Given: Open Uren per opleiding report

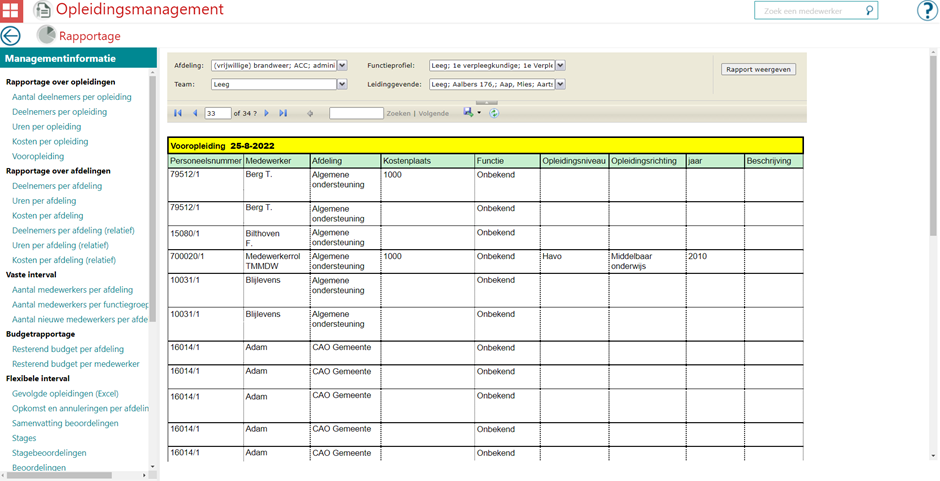Looking at the screenshot, I should 47,127.
